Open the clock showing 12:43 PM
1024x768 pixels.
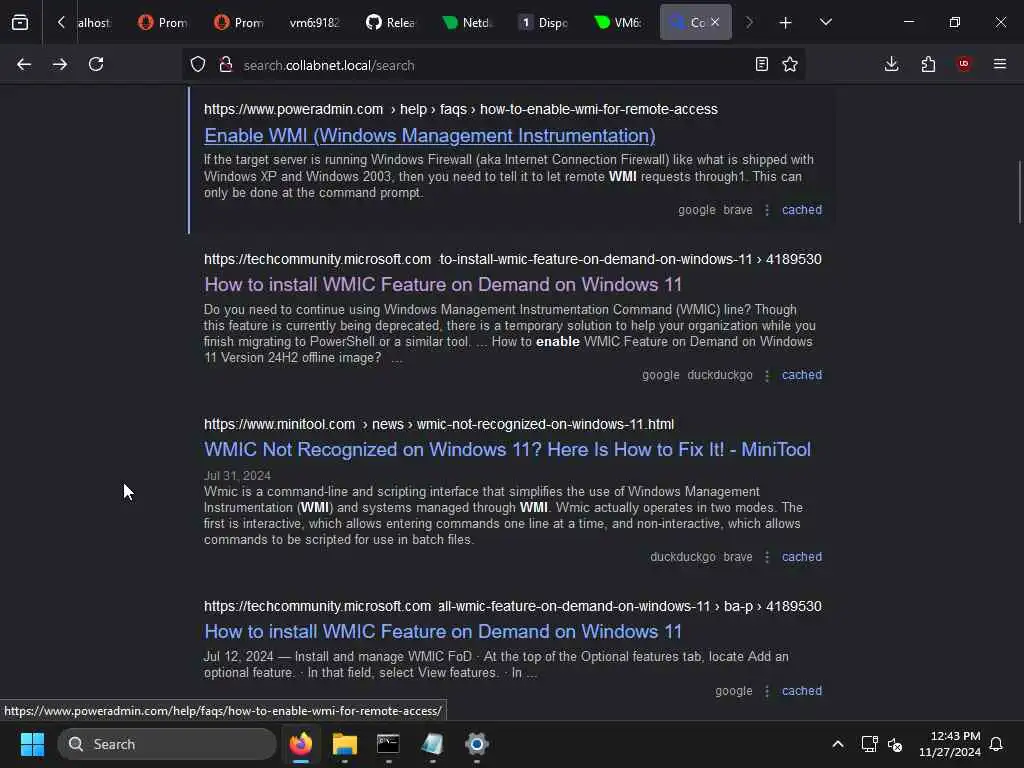pyautogui.click(x=950, y=744)
